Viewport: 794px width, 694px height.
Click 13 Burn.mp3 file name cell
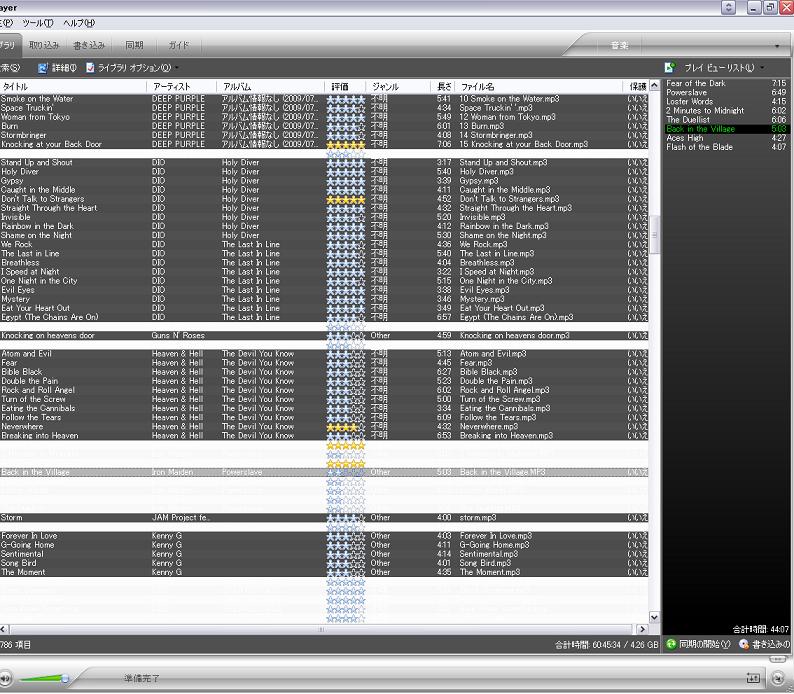[482, 126]
